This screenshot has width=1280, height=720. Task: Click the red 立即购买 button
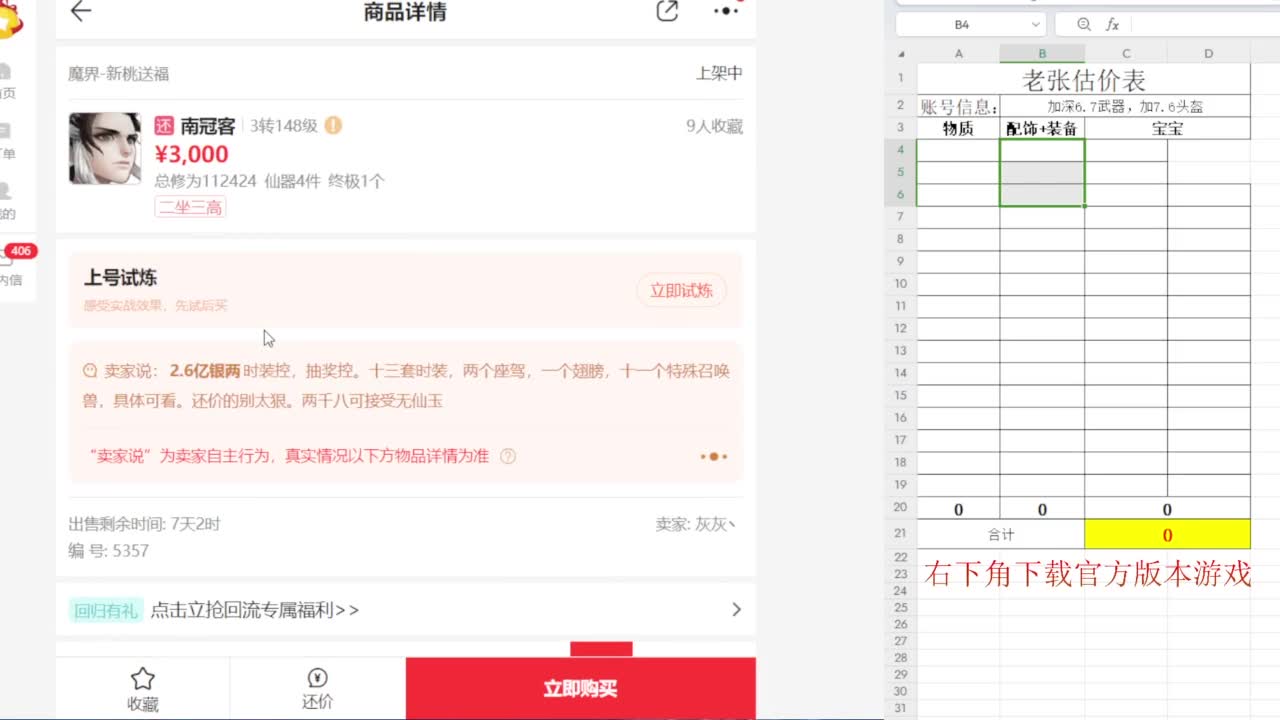[x=581, y=688]
